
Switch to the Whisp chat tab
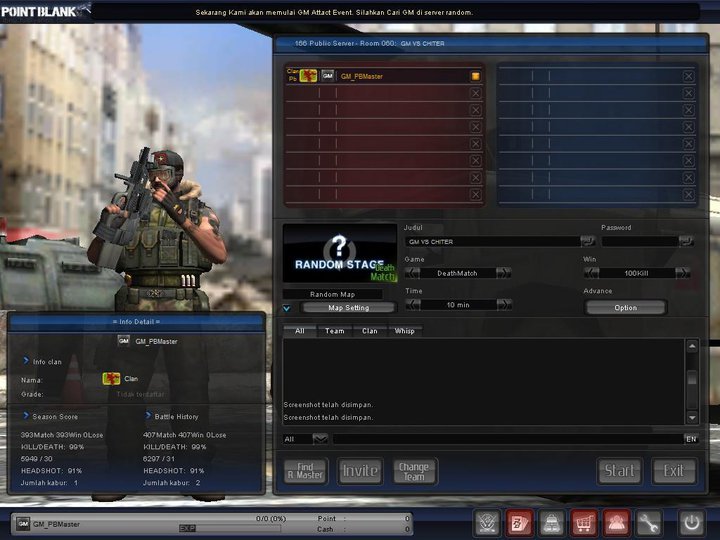point(405,331)
